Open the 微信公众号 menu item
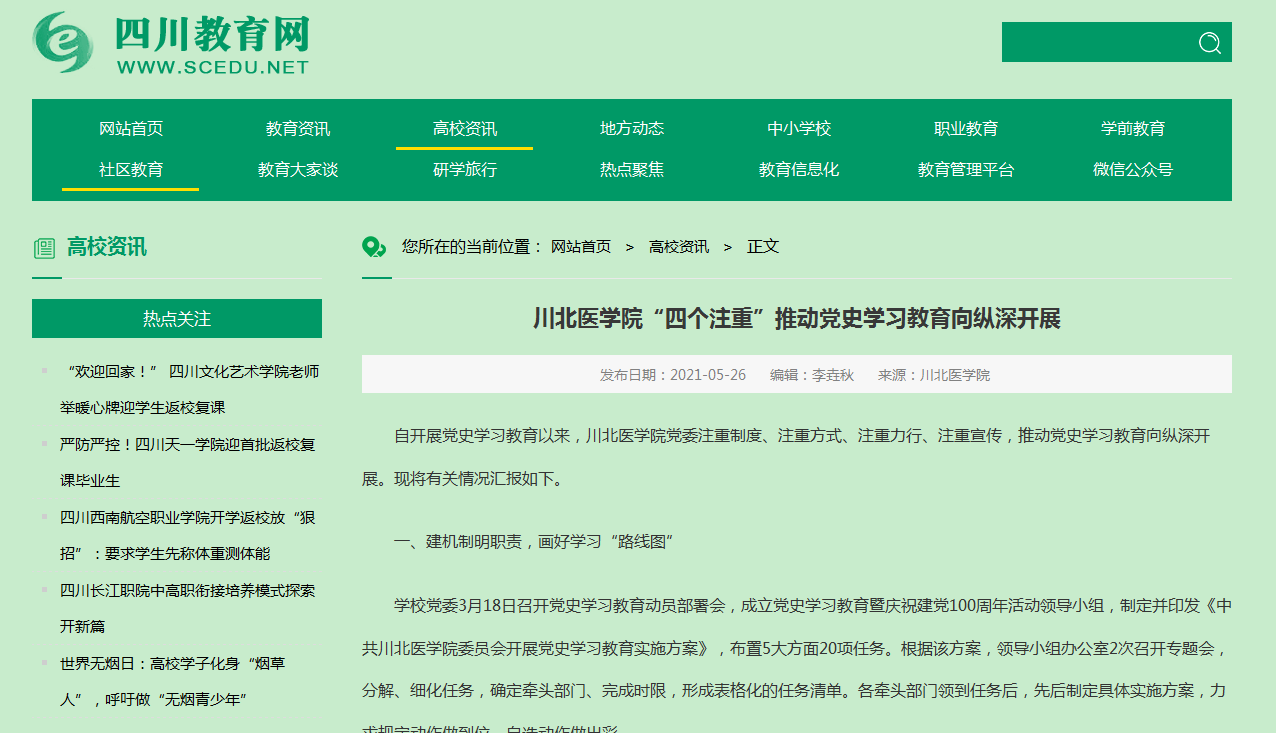Screen dimensions: 1276x733 1133,169
